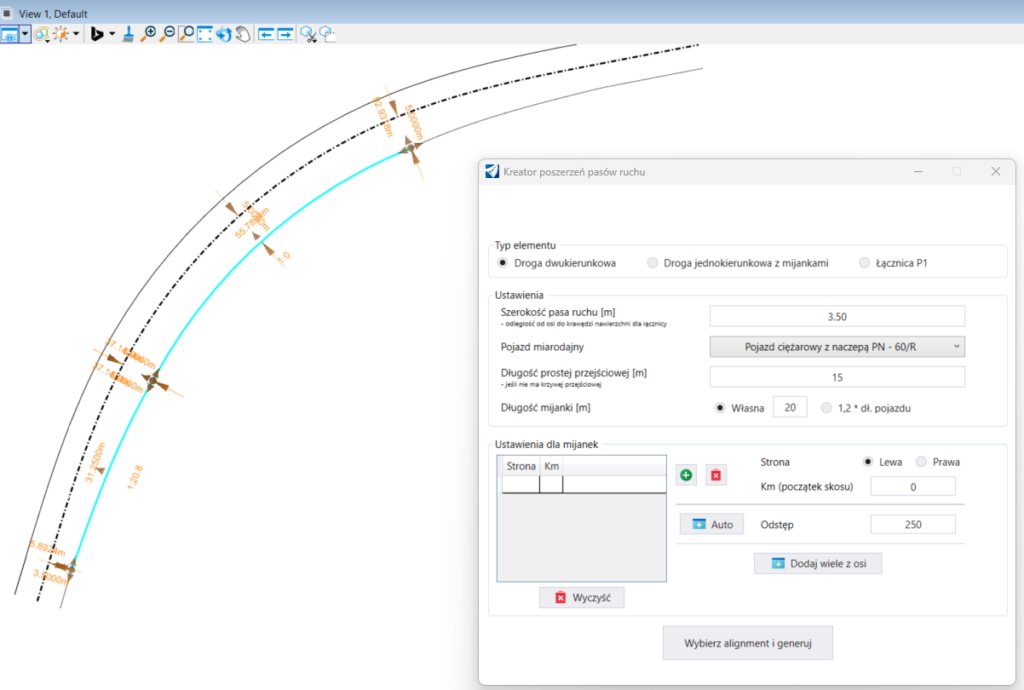
Task: Go to View Previous arrow
Action: (266, 34)
